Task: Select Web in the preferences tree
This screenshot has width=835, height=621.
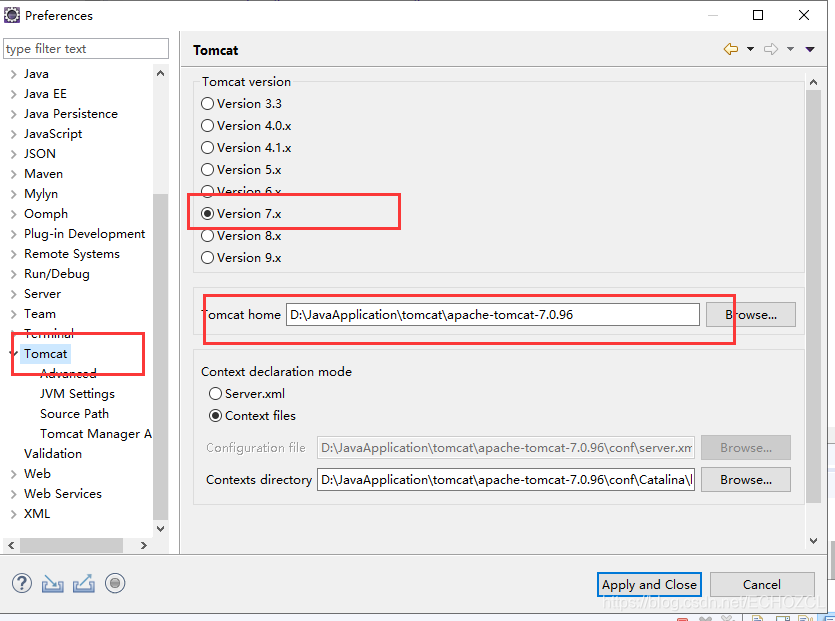Action: click(37, 473)
